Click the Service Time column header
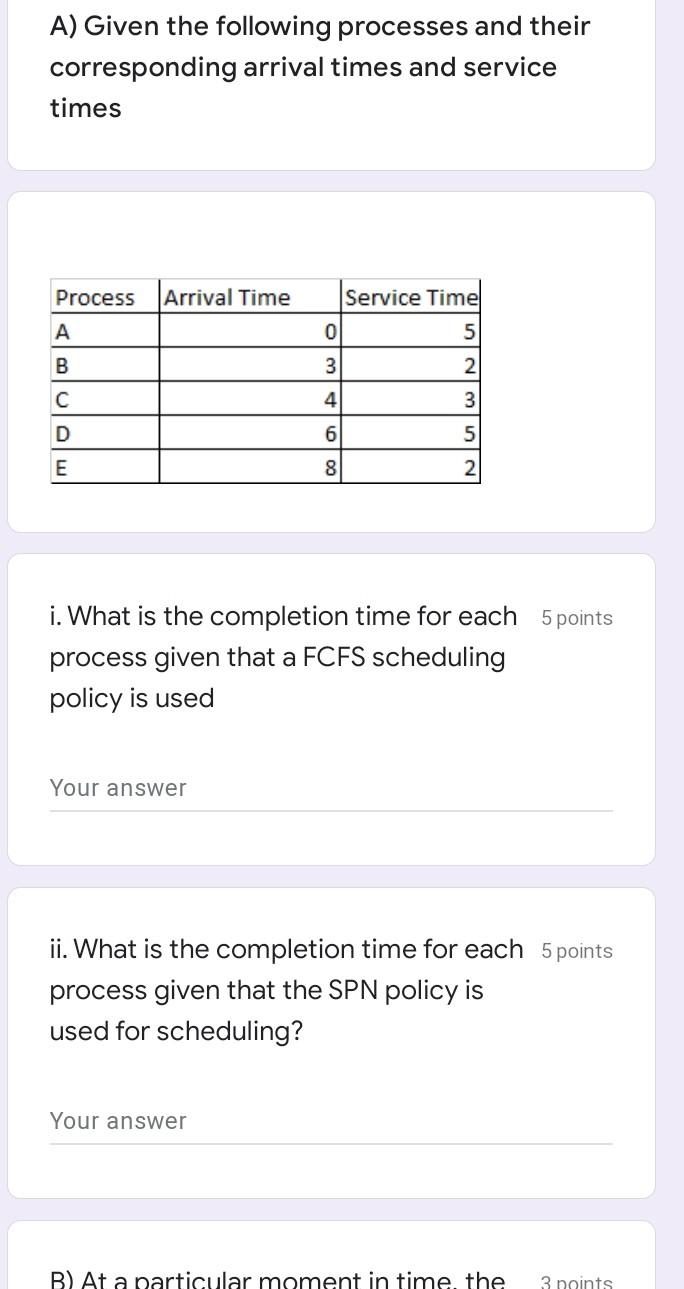684x1289 pixels. (410, 297)
